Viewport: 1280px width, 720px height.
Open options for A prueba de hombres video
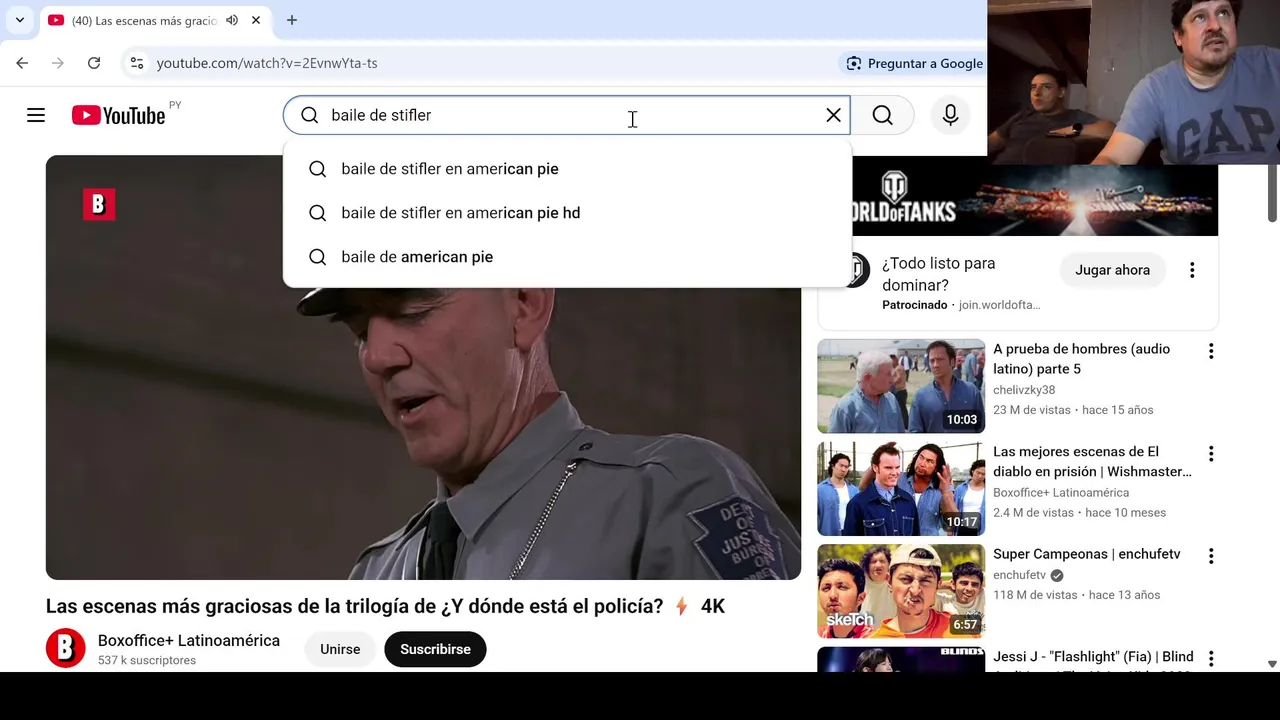(x=1211, y=351)
